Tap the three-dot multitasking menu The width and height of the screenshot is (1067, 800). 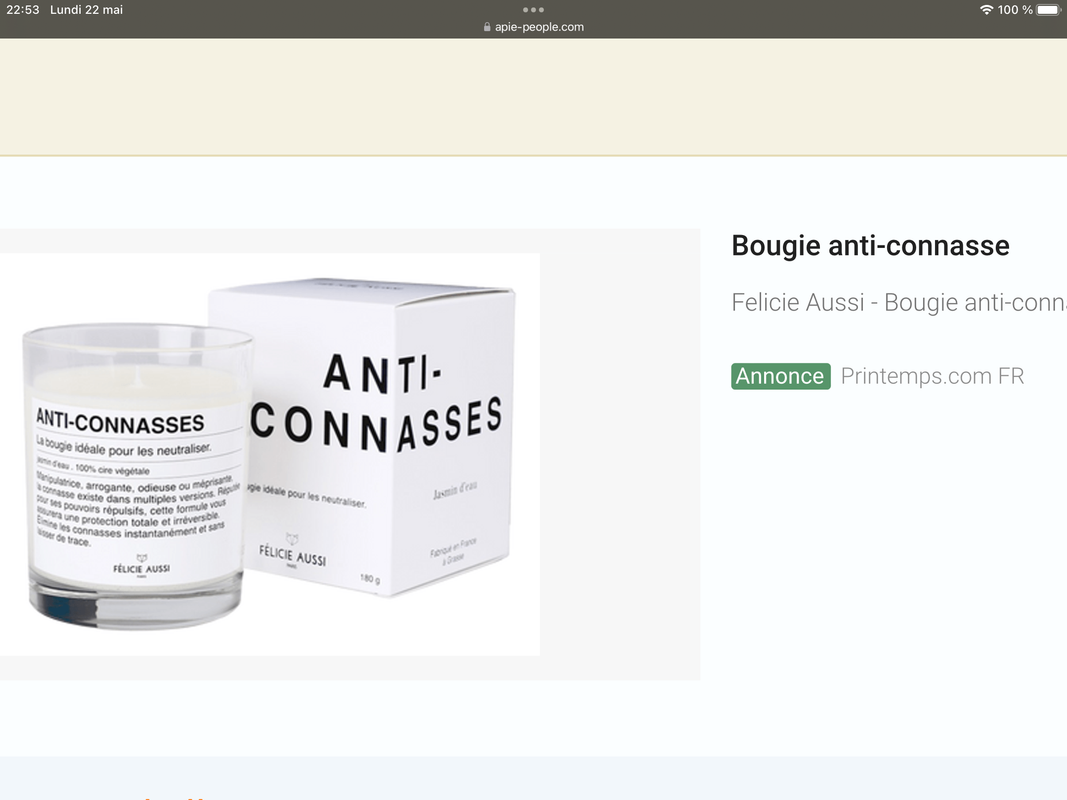pos(533,10)
